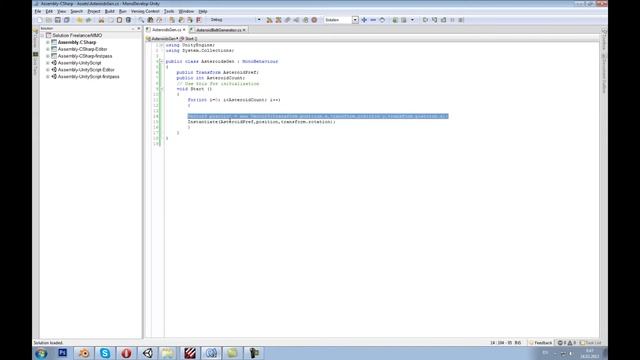Open the Edit menu
Viewport: 640px width, 360px height.
pos(49,11)
